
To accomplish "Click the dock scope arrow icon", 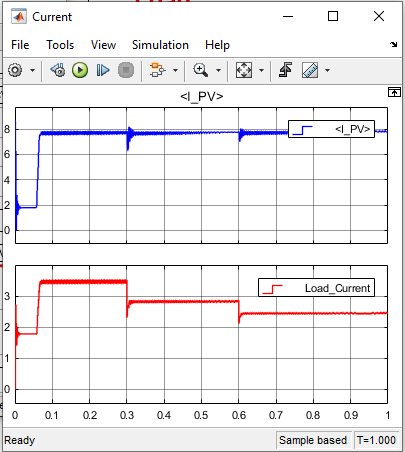I will coord(394,44).
